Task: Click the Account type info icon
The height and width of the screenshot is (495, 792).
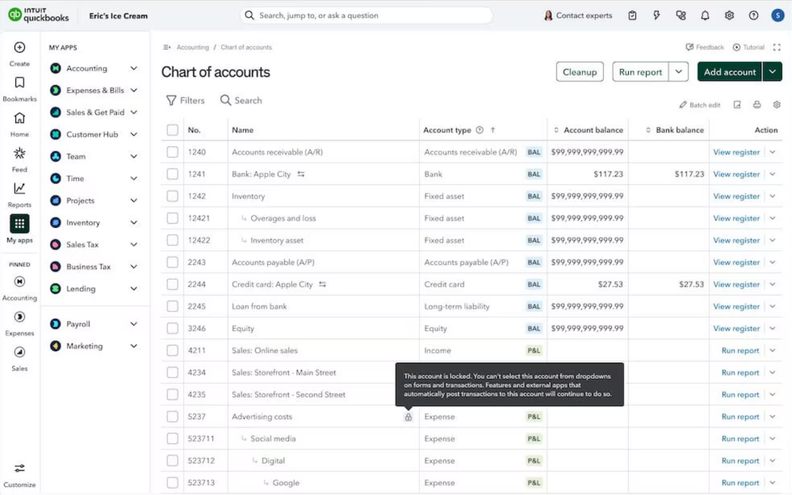Action: (x=479, y=130)
